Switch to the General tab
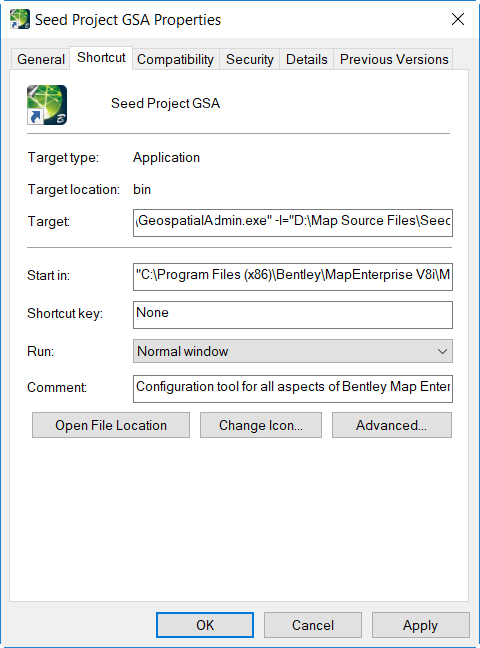 click(41, 59)
